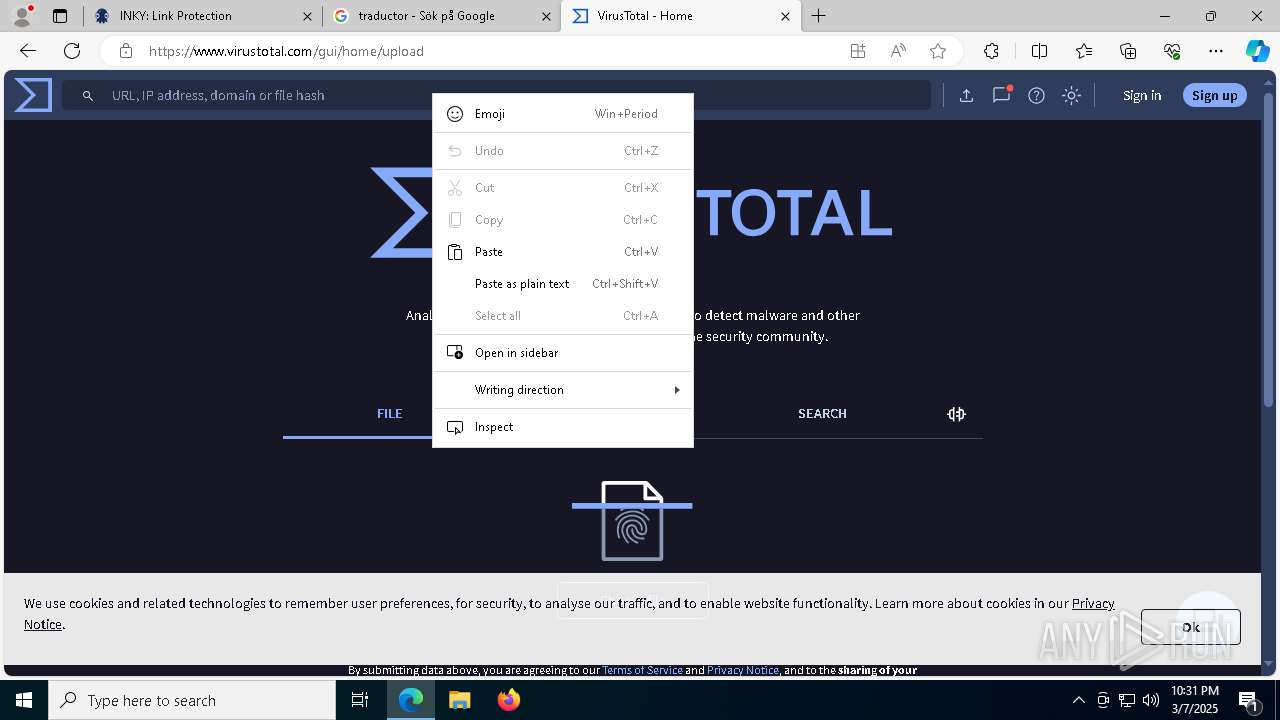Click the upload file icon in header
The image size is (1280, 720).
pyautogui.click(x=966, y=95)
